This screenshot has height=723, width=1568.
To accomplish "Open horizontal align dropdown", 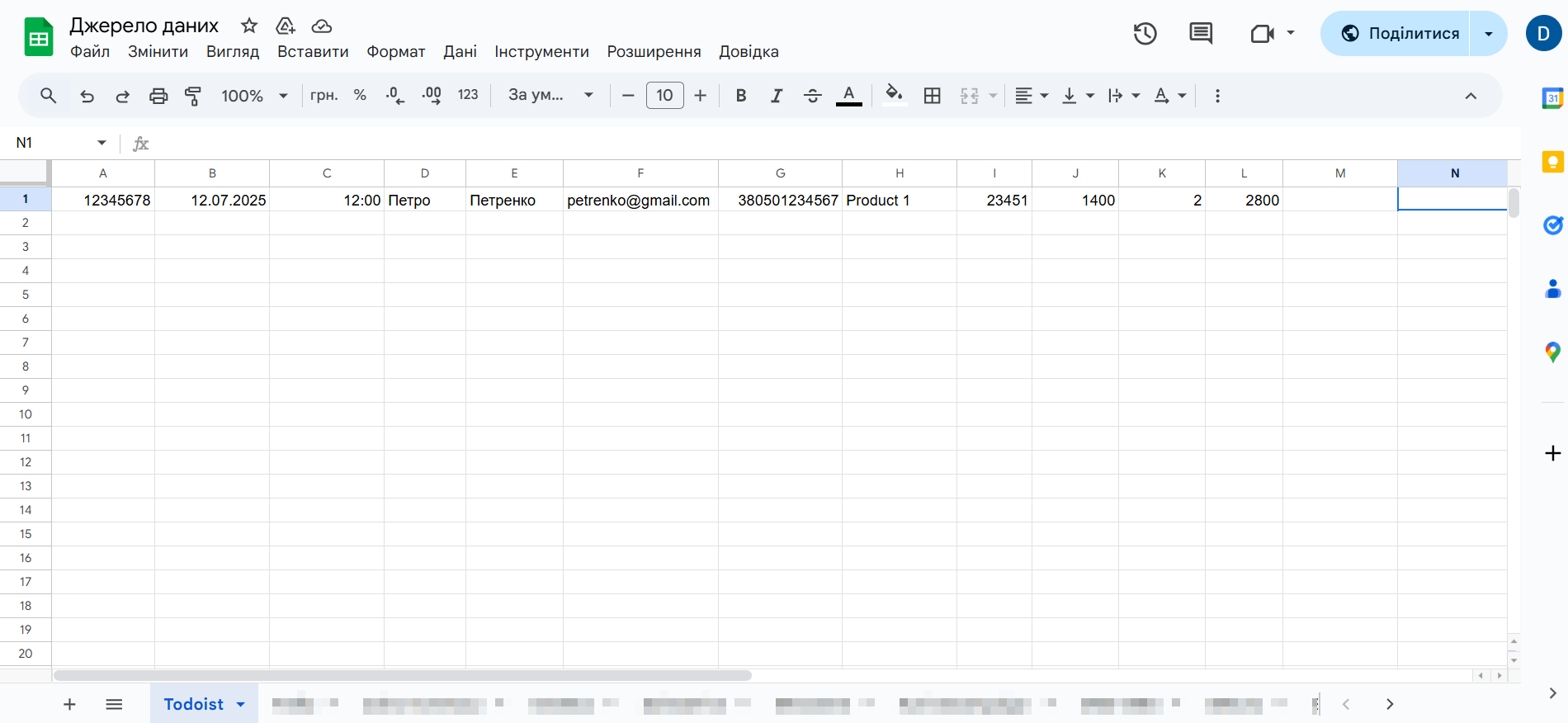I will click(x=1032, y=96).
